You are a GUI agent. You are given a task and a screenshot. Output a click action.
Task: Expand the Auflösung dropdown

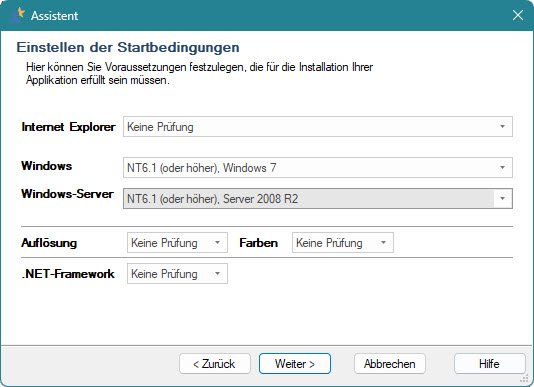[x=177, y=243]
